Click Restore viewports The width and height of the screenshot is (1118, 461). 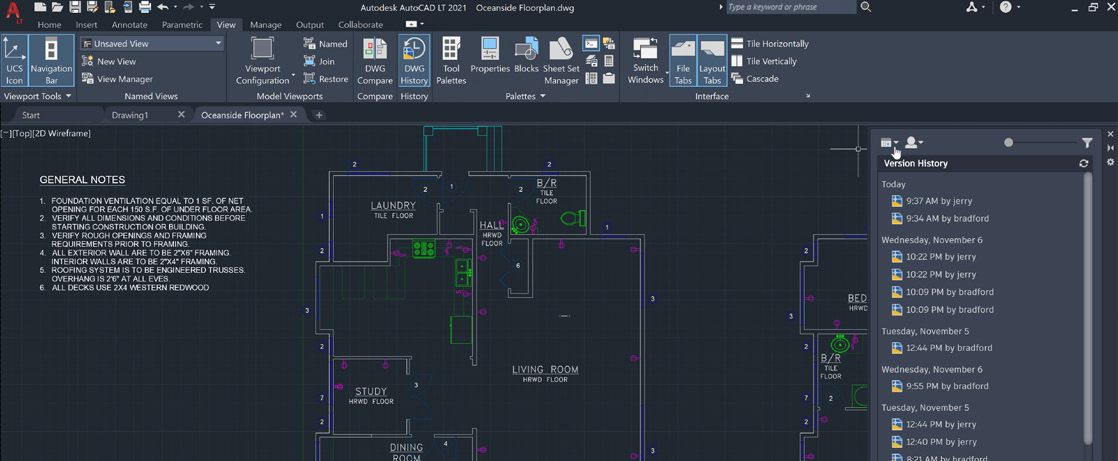[326, 79]
